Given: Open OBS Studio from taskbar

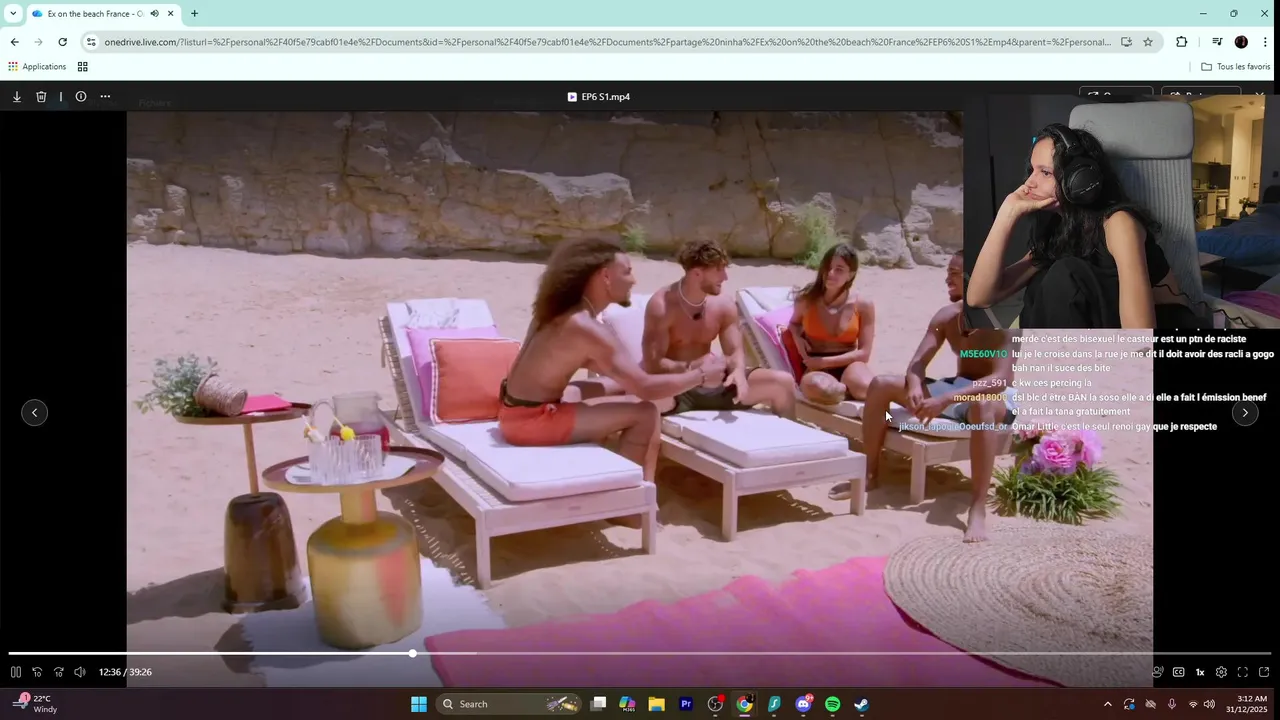Looking at the screenshot, I should point(715,704).
